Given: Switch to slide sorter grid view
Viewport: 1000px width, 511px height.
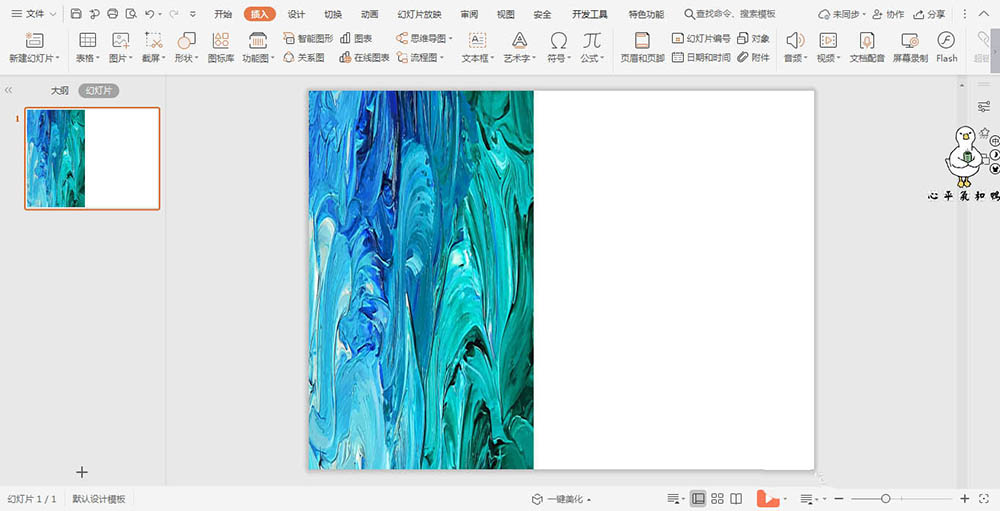Looking at the screenshot, I should [x=717, y=499].
